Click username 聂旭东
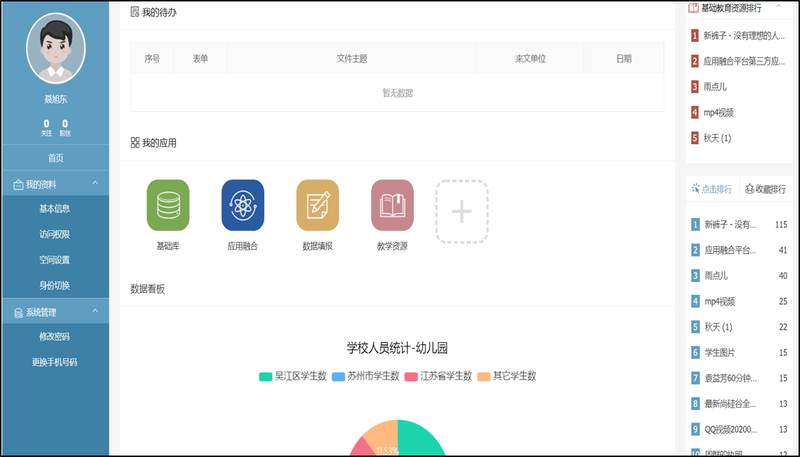Screen dimensions: 800x457 [x=56, y=99]
